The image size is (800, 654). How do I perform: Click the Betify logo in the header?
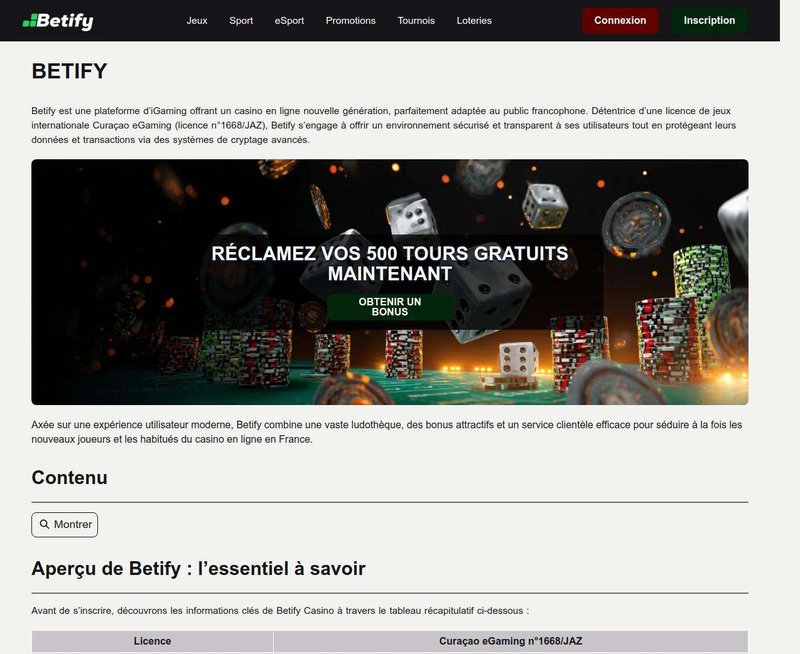(x=58, y=21)
